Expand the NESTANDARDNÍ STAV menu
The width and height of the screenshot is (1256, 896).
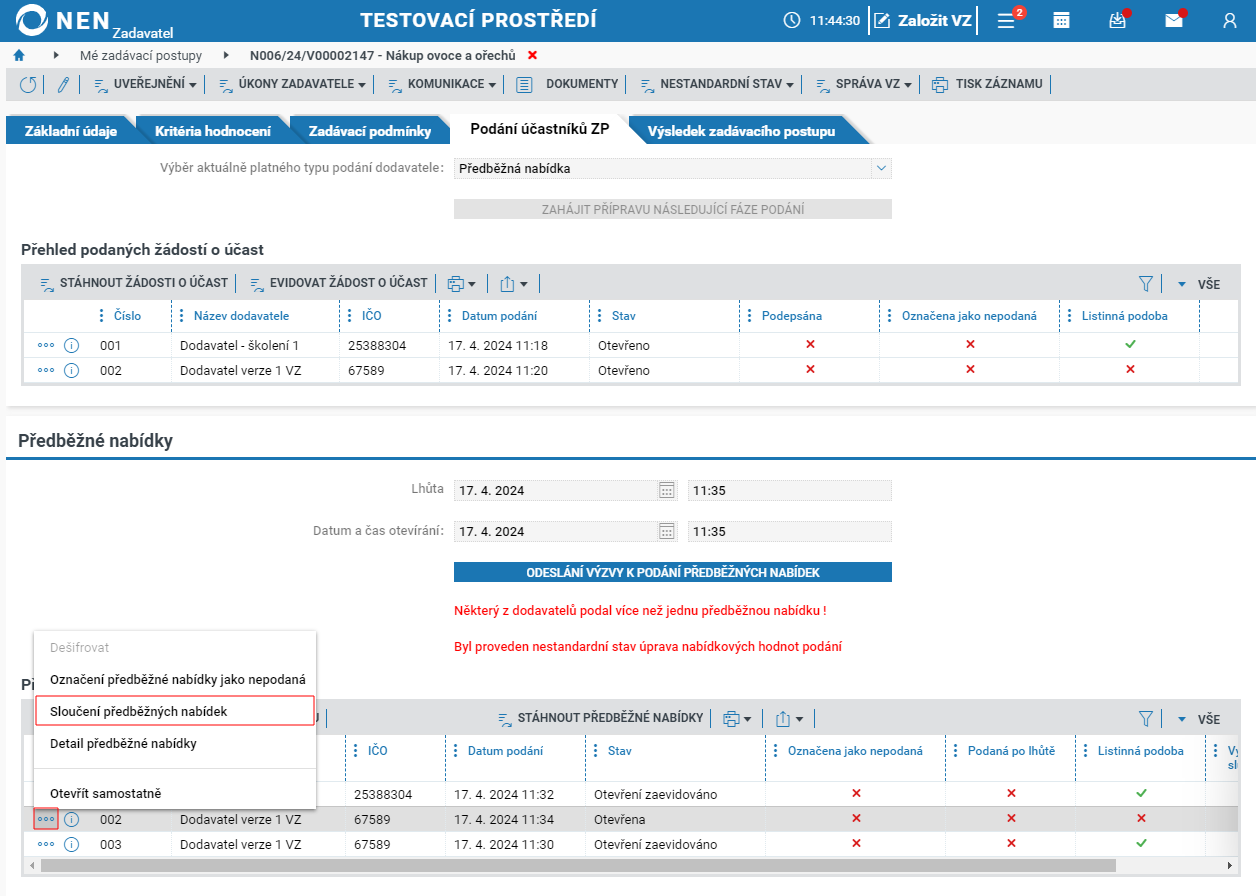coord(716,84)
